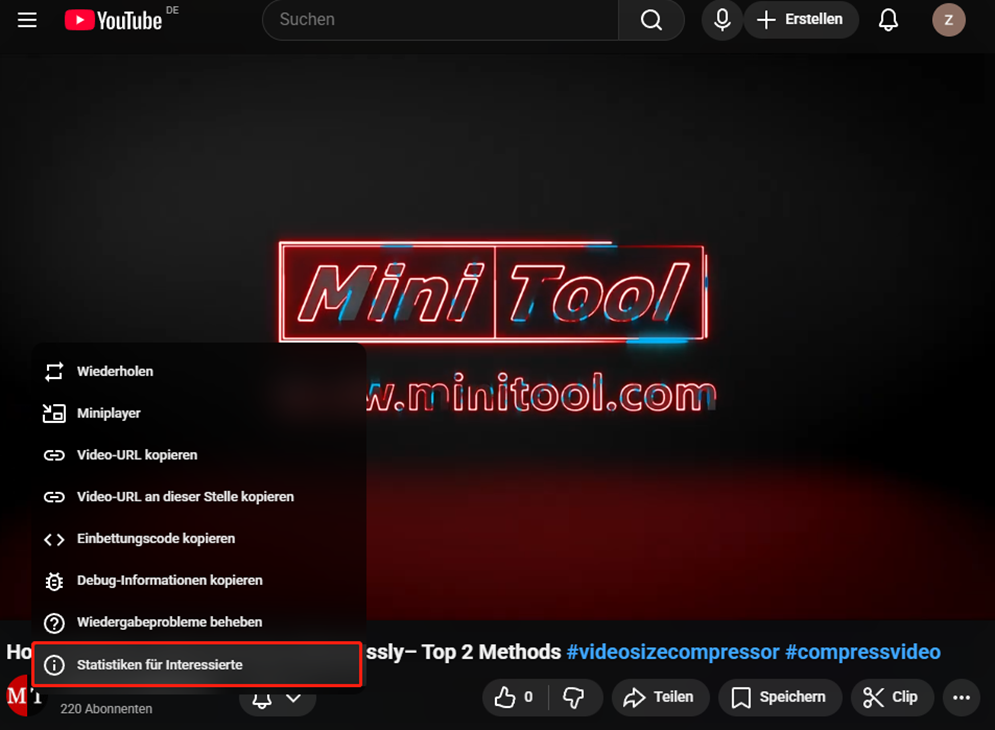Click the search magnifier button
Screen dimensions: 995x730
651,20
